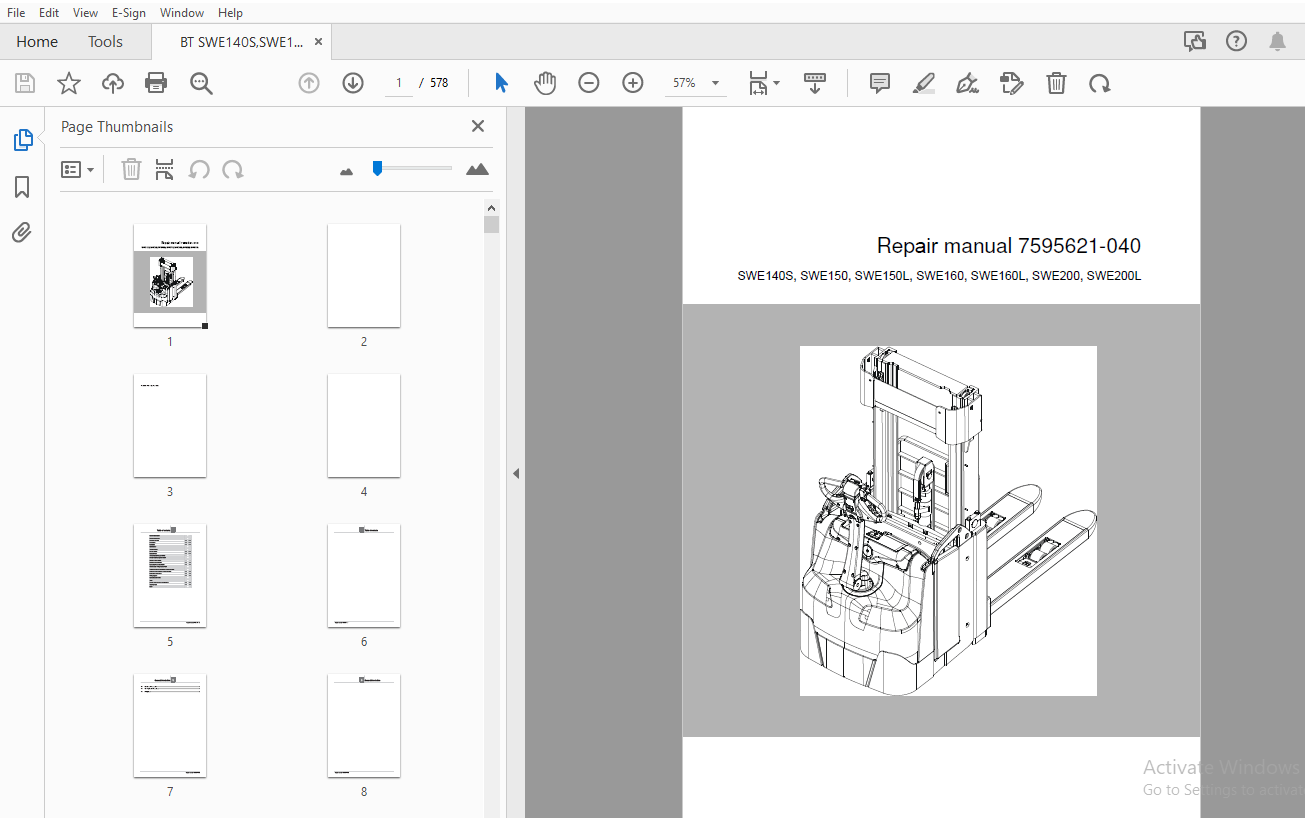Open the File menu
Screen dimensions: 1305x818
pyautogui.click(x=16, y=12)
